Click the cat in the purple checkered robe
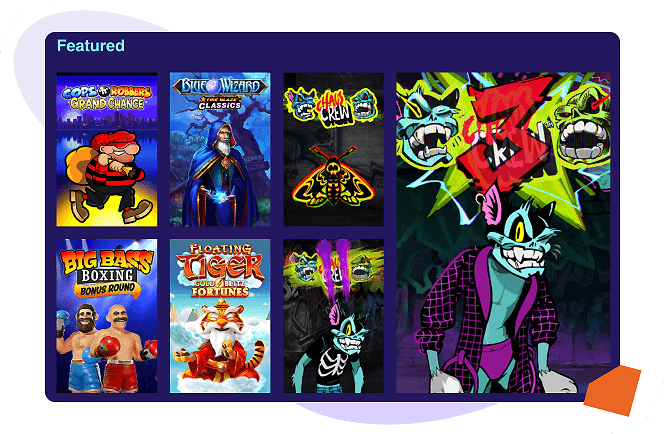664x434 pixels. click(x=495, y=296)
